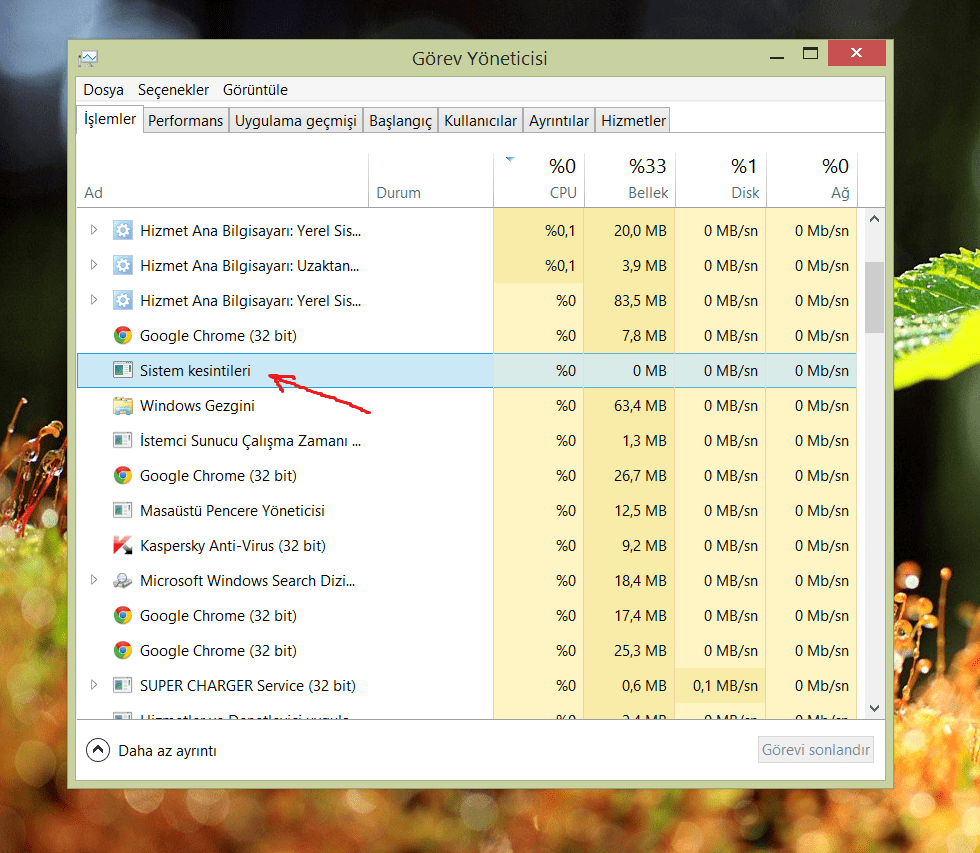The width and height of the screenshot is (980, 853).
Task: Sort by the Bellek column header
Action: coord(630,181)
